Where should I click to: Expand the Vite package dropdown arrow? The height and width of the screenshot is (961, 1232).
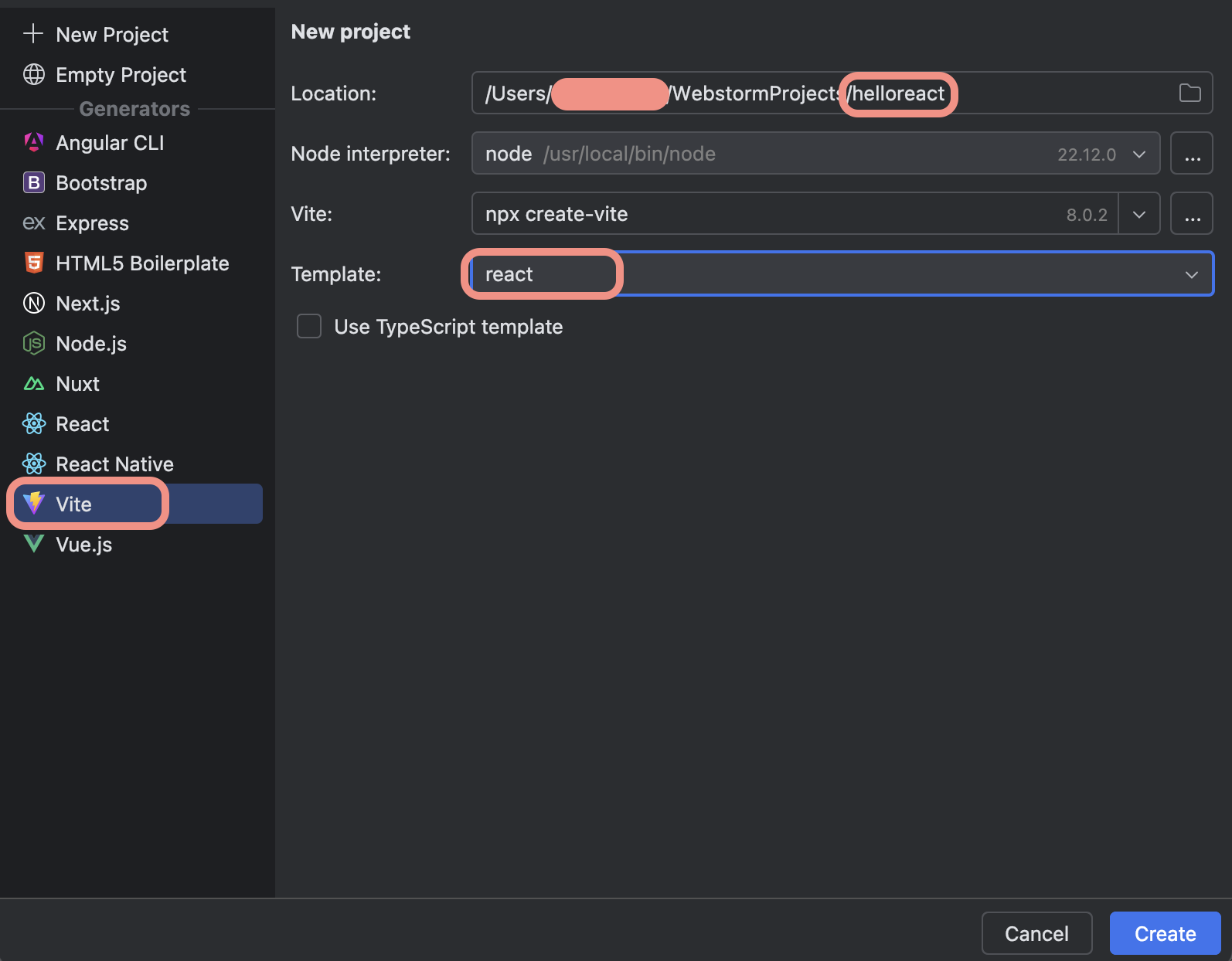(1139, 214)
